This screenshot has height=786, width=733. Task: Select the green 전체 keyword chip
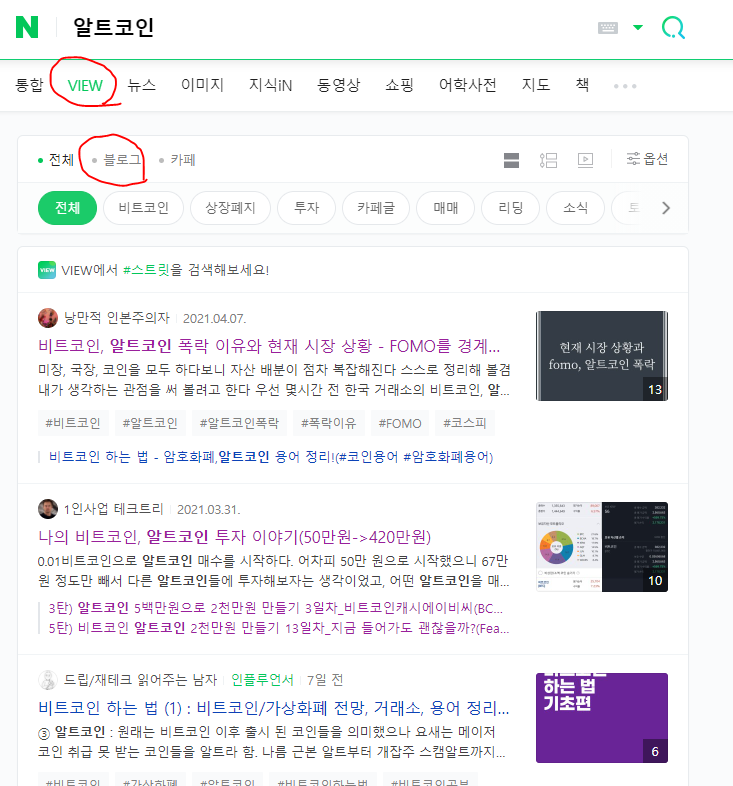pos(67,208)
